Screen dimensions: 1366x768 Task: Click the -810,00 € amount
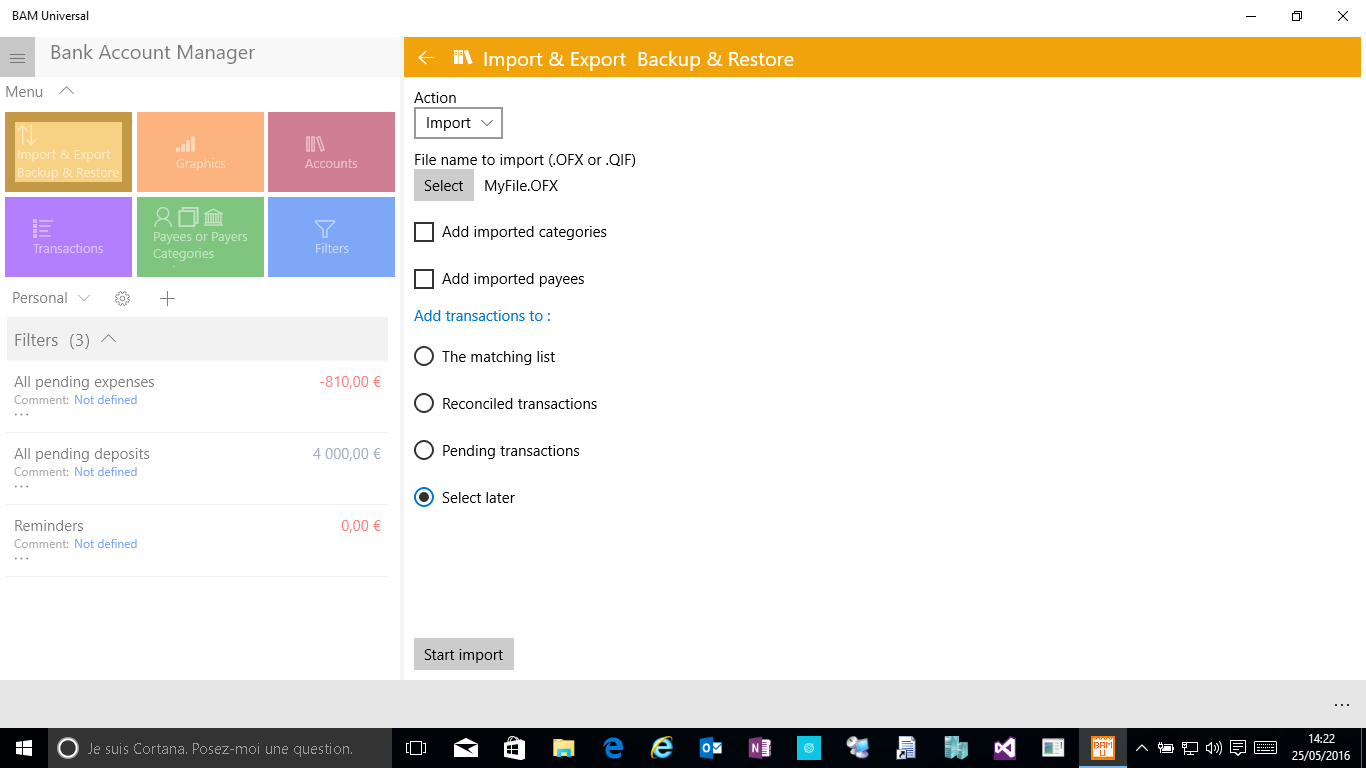point(350,382)
